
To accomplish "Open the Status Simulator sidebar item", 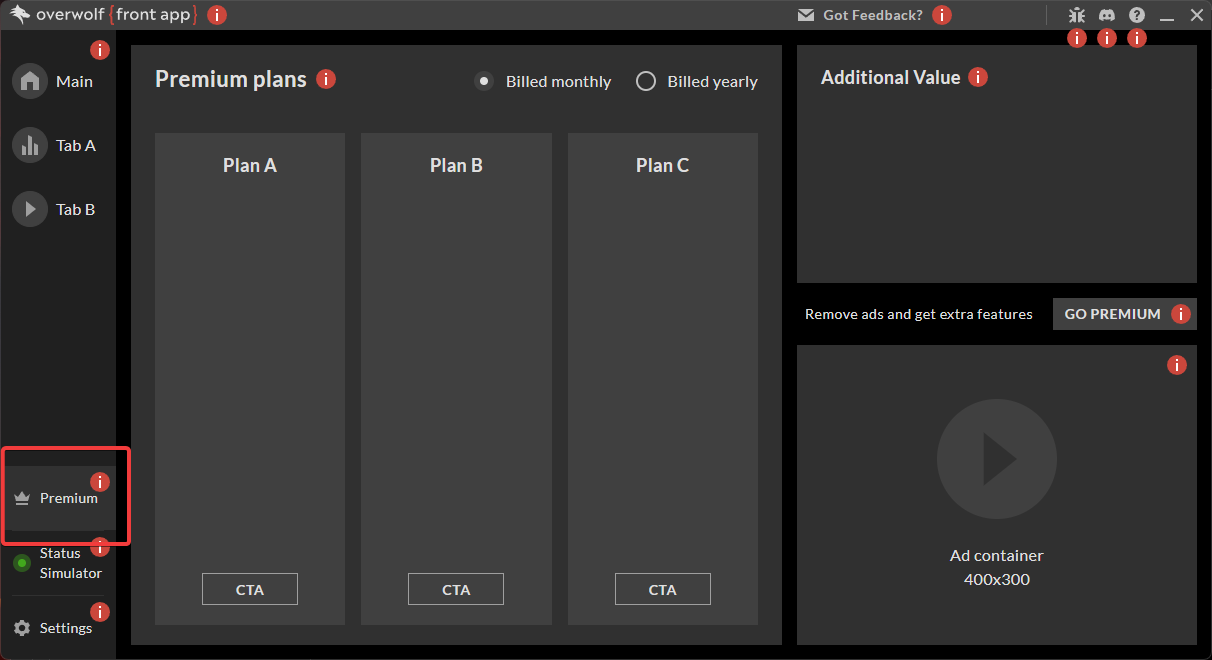I will [58, 563].
